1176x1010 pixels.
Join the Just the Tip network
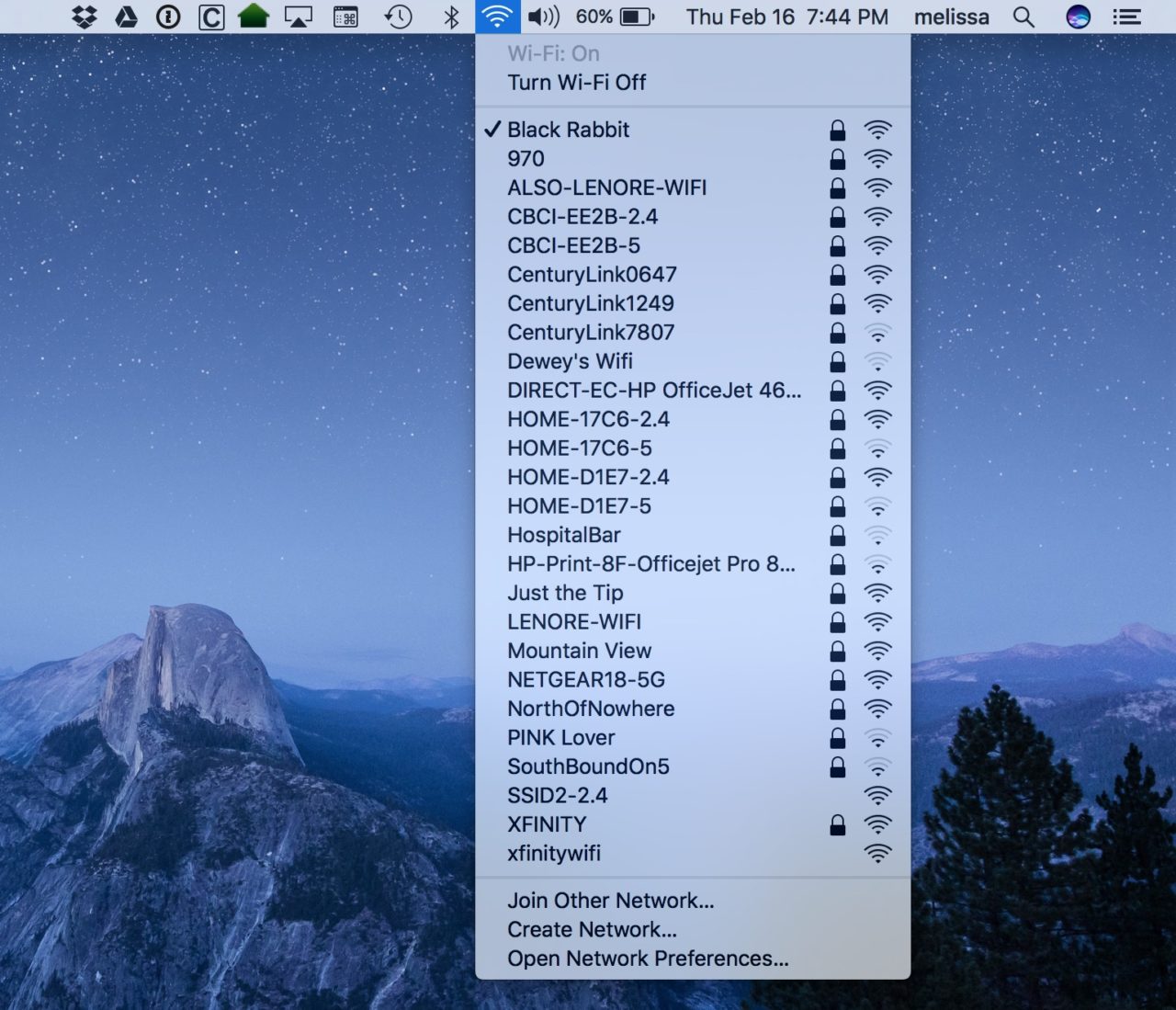click(x=693, y=593)
